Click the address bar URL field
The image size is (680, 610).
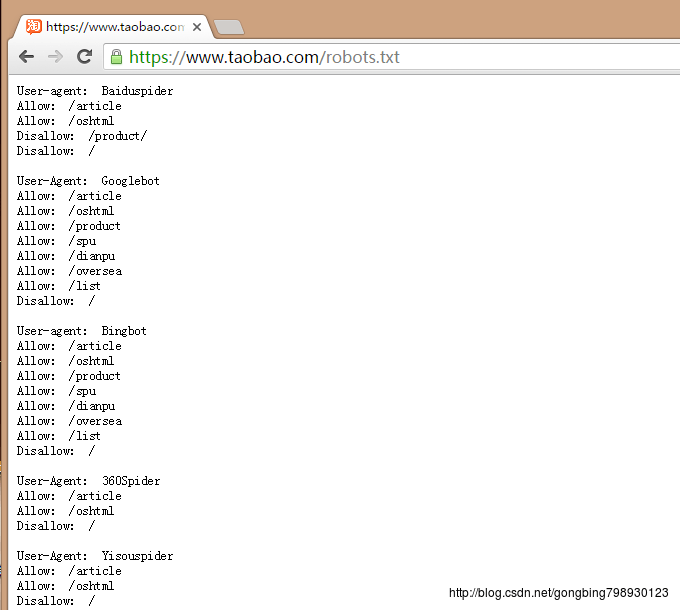(392, 57)
